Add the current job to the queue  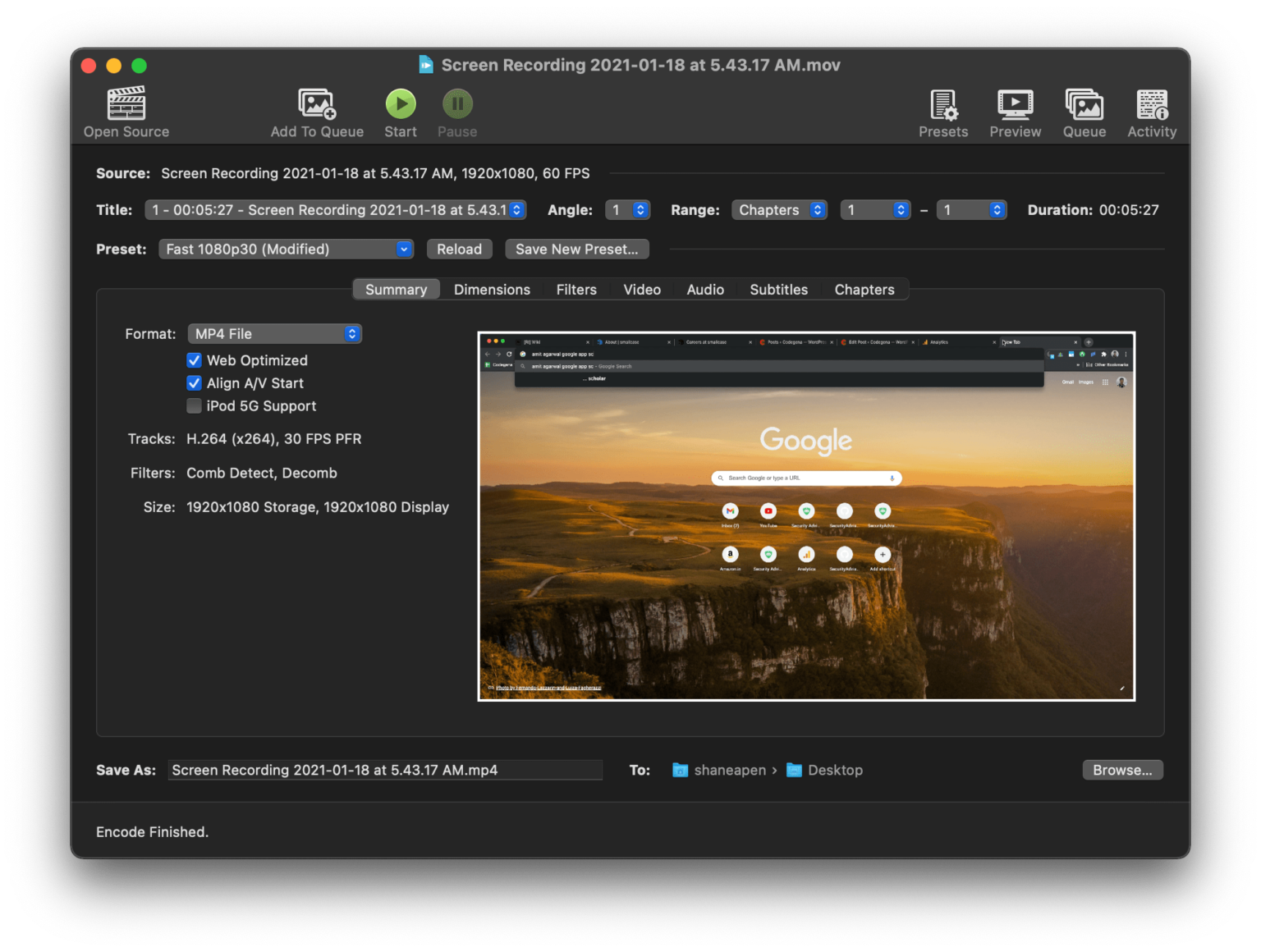pos(317,112)
